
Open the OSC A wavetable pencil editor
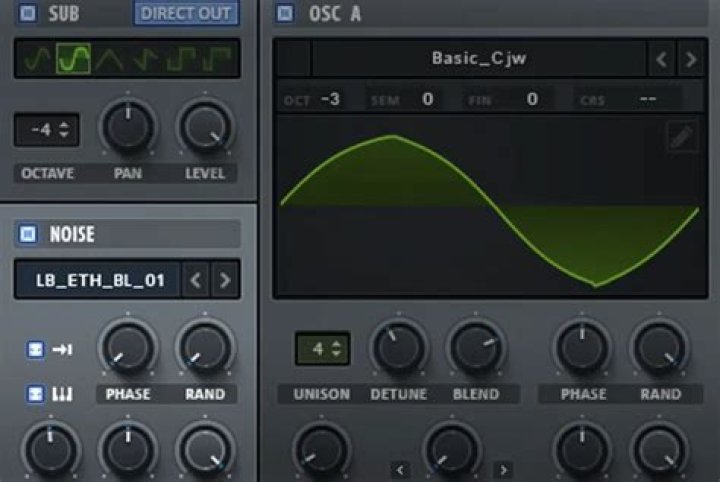point(682,137)
